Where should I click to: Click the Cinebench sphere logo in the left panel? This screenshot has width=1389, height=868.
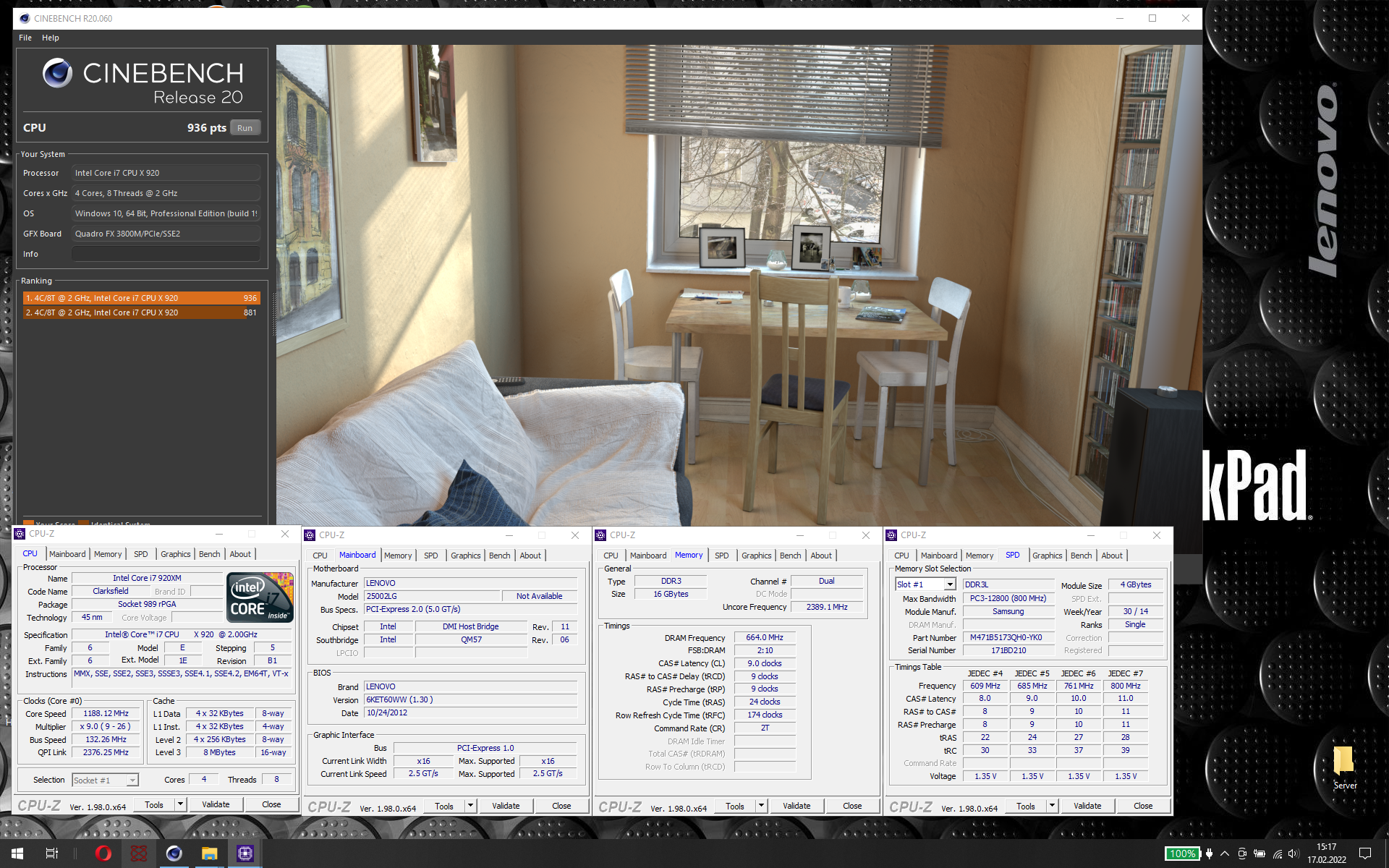tap(57, 73)
